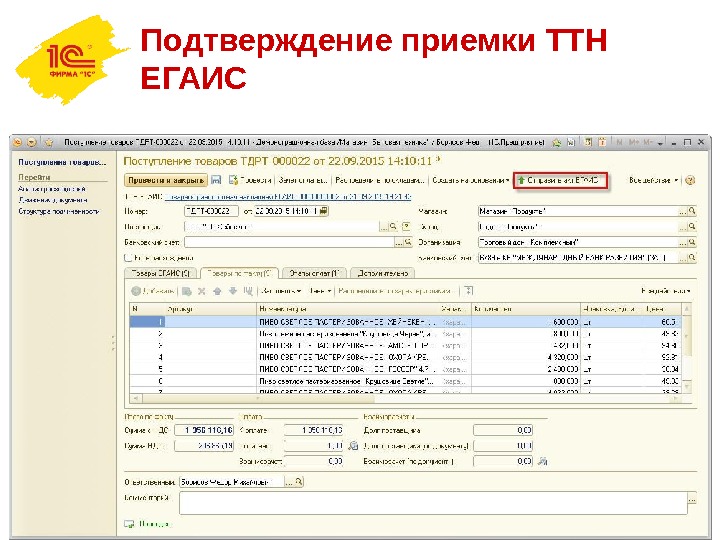
Task: Click the magnifier icon of the Склад field
Action: coord(692,227)
